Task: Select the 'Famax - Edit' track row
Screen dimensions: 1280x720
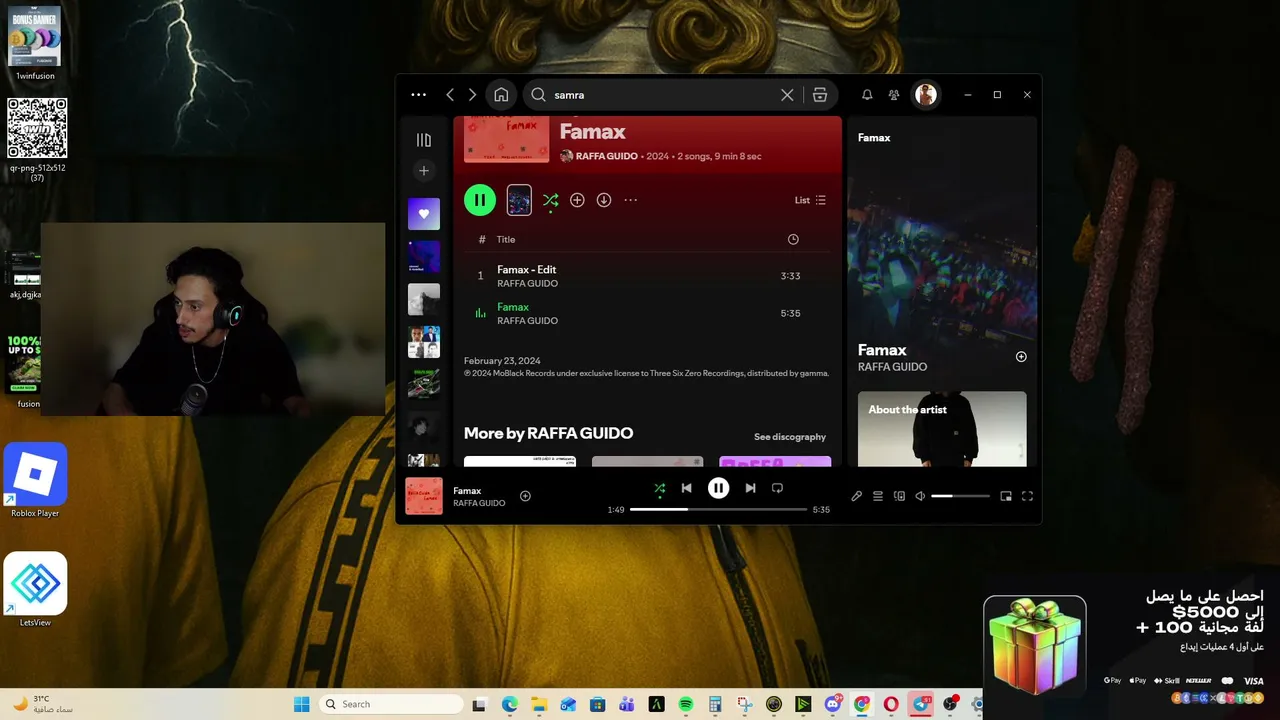Action: [648, 276]
